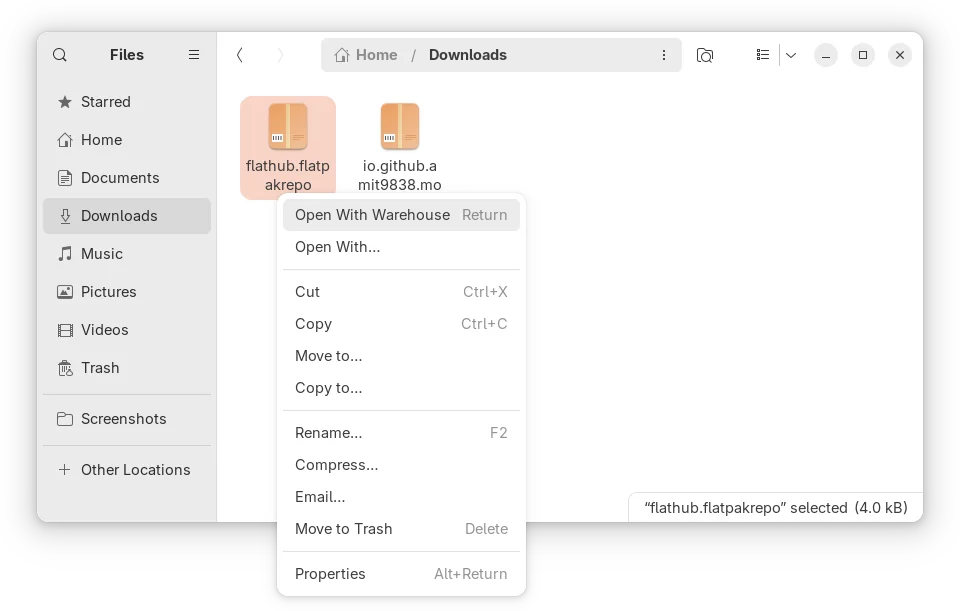Open Screenshots bookmark in sidebar
The height and width of the screenshot is (611, 960).
tap(127, 419)
